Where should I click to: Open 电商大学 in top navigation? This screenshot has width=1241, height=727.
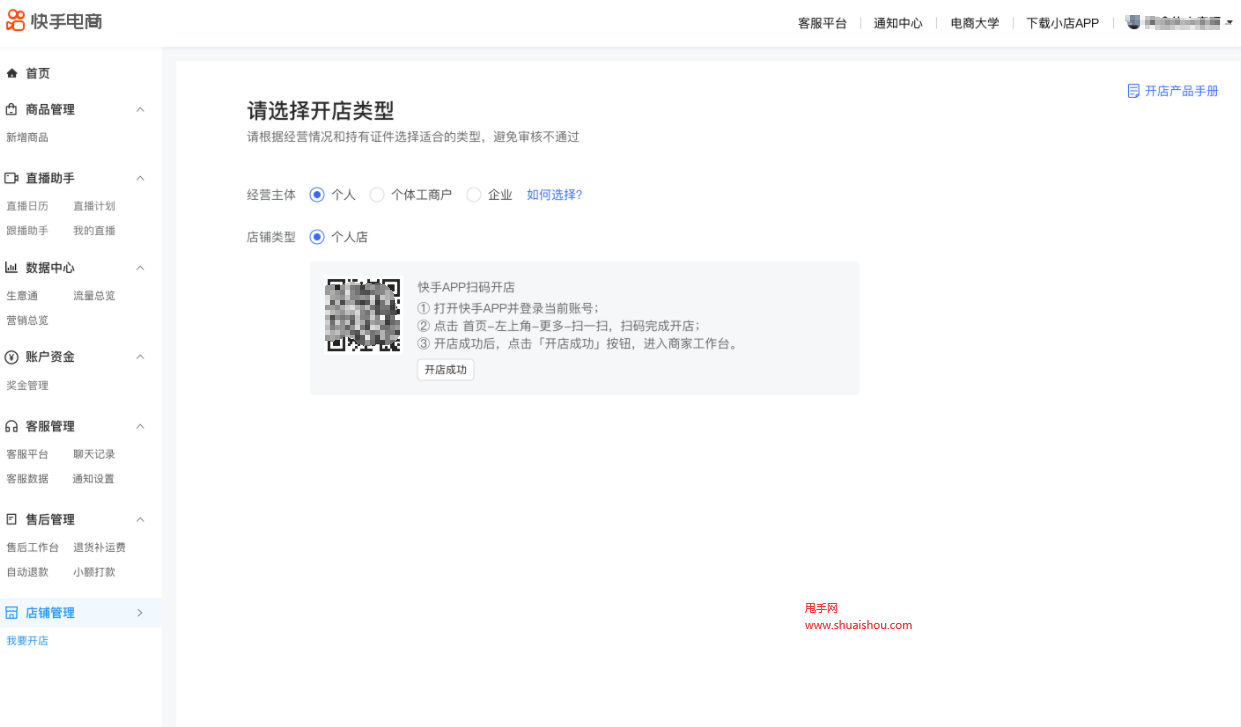pos(975,23)
